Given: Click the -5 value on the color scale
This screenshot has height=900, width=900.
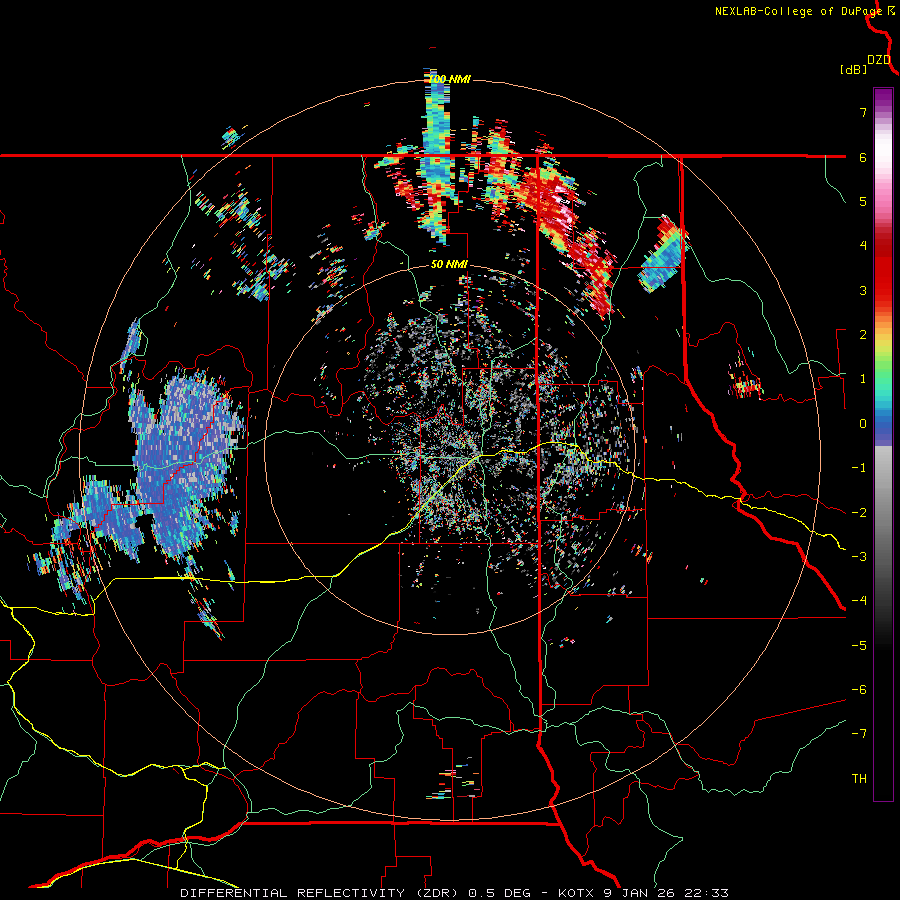Looking at the screenshot, I should click(x=859, y=646).
